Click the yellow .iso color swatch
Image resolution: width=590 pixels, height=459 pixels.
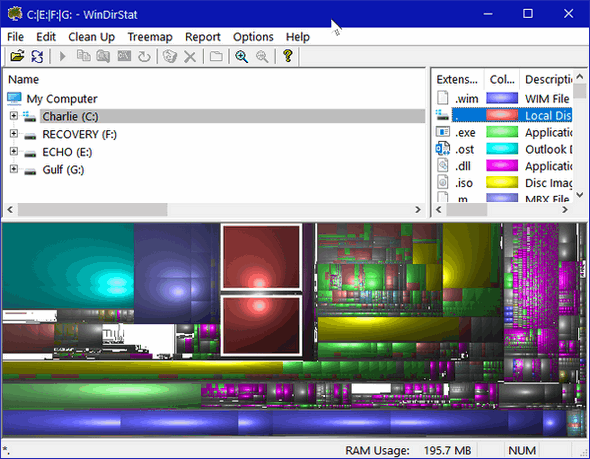coord(502,182)
